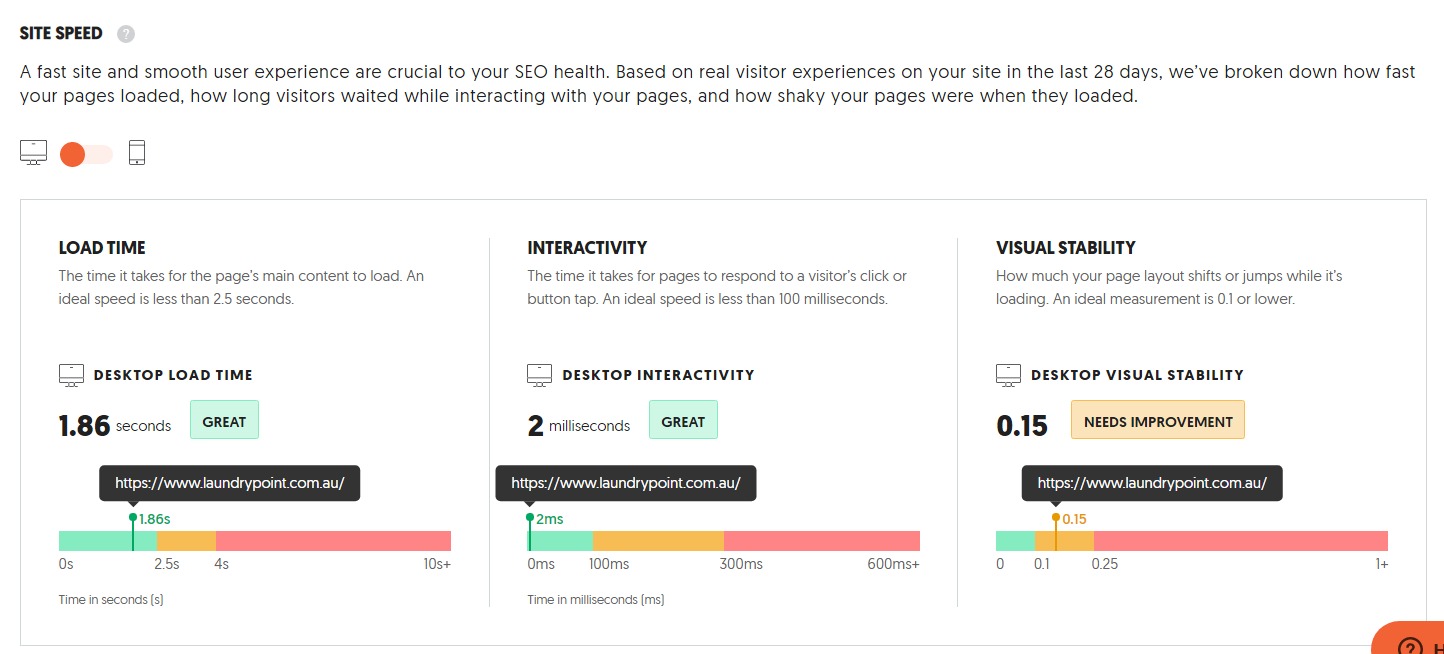Click the Site Speed help question mark icon
The height and width of the screenshot is (654, 1444).
pos(125,34)
